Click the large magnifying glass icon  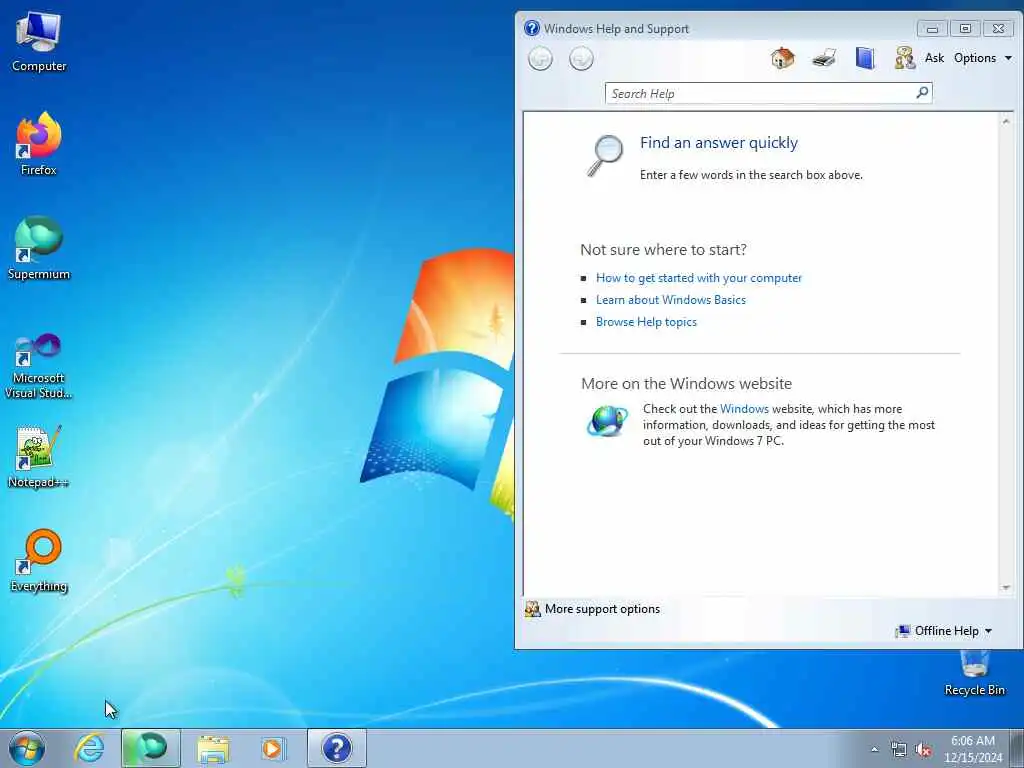tap(605, 155)
